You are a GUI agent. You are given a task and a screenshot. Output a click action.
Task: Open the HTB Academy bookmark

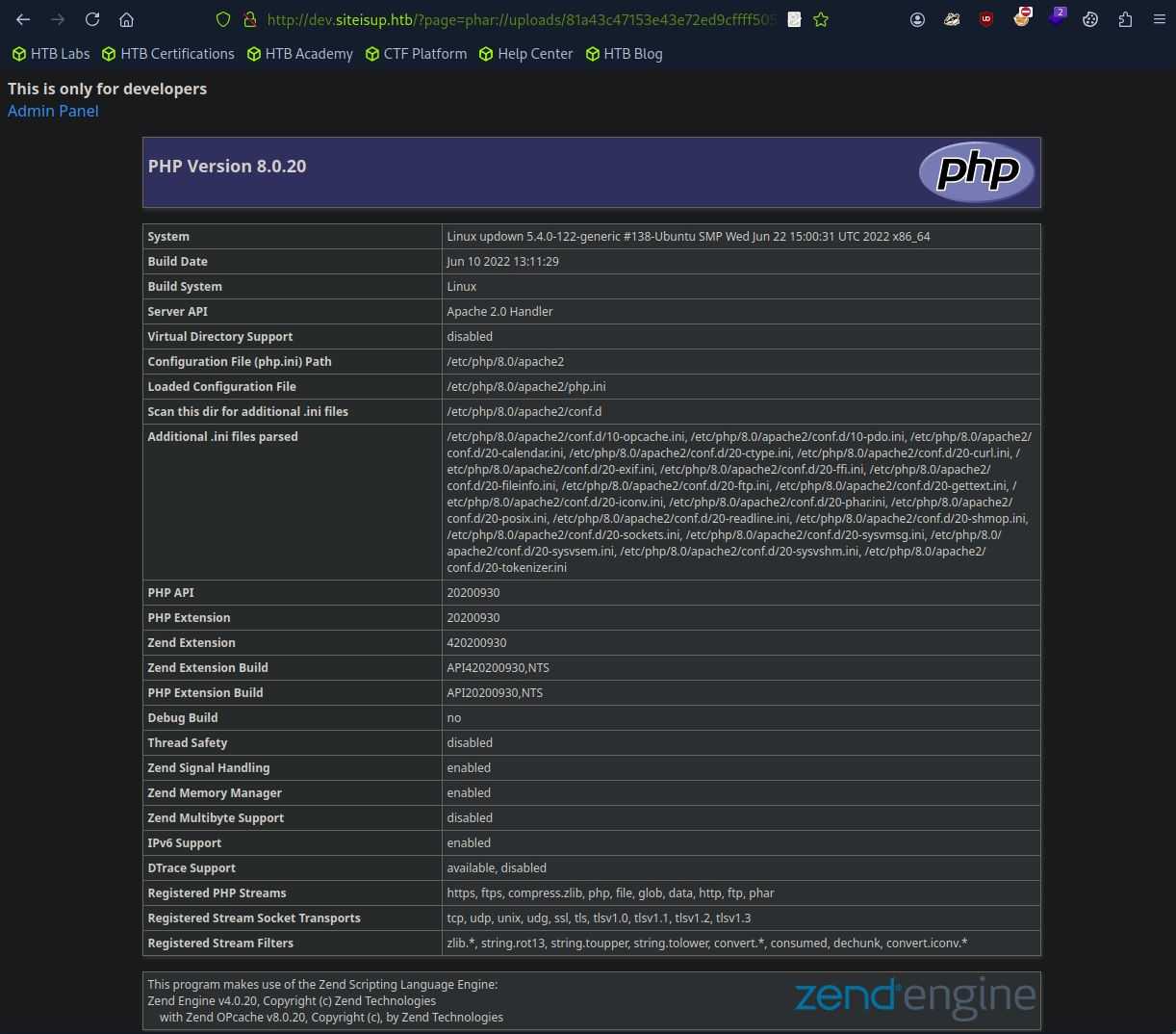point(300,54)
